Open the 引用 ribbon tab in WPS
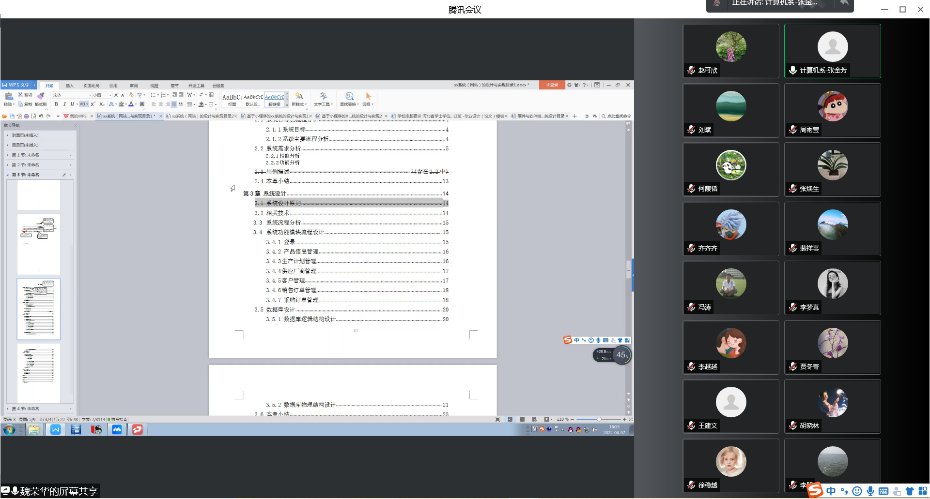 pos(113,85)
